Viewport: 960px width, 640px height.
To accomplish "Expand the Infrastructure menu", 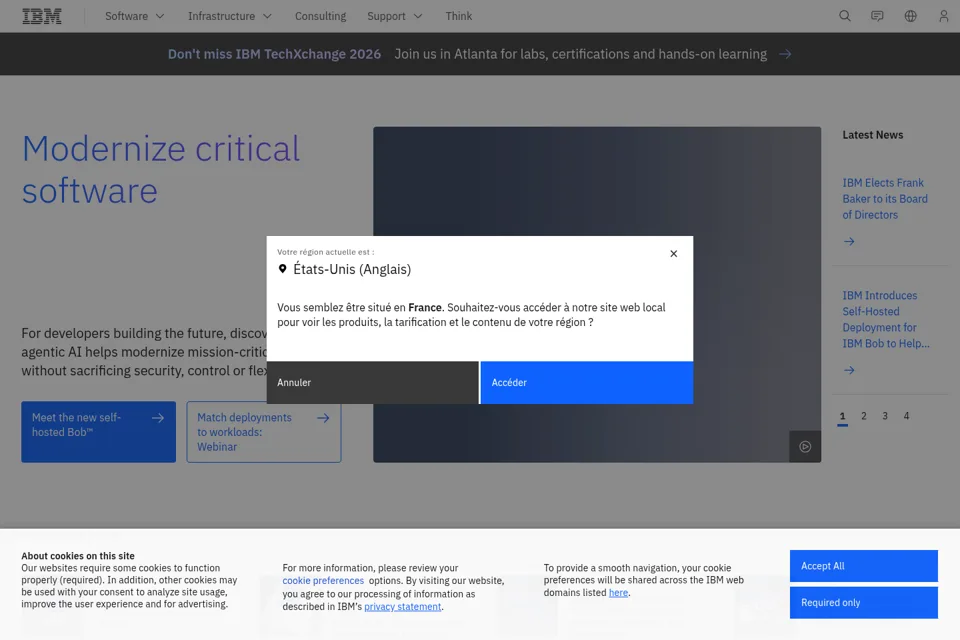I will pos(230,16).
